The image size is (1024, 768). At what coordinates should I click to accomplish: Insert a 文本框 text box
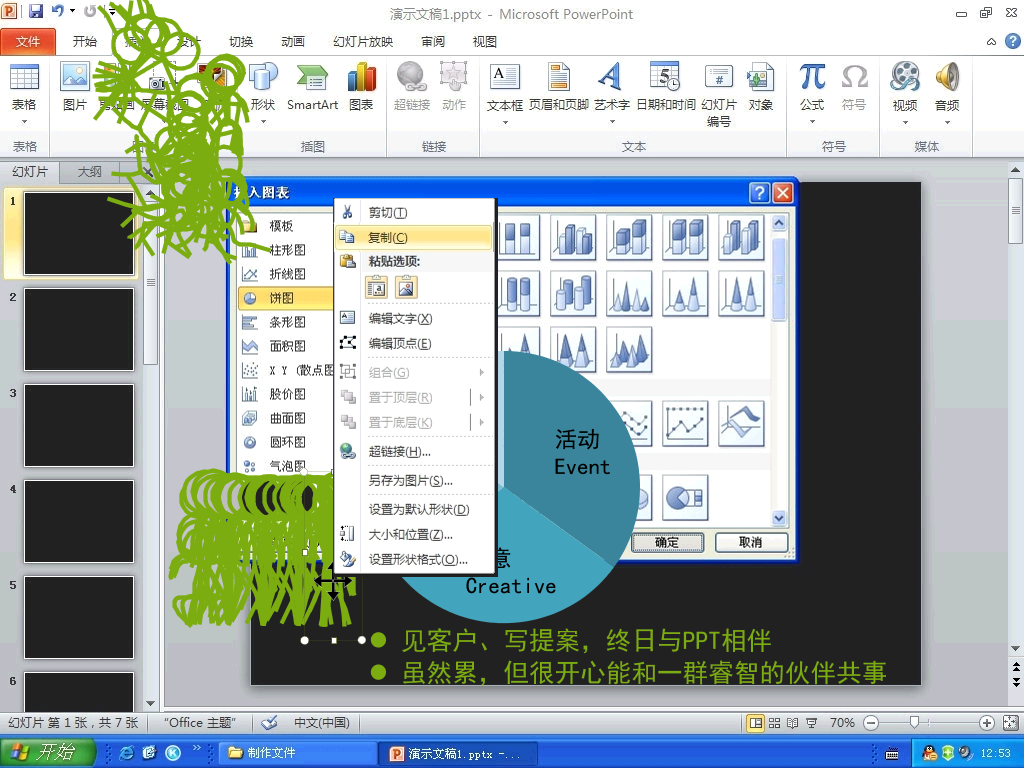[505, 91]
